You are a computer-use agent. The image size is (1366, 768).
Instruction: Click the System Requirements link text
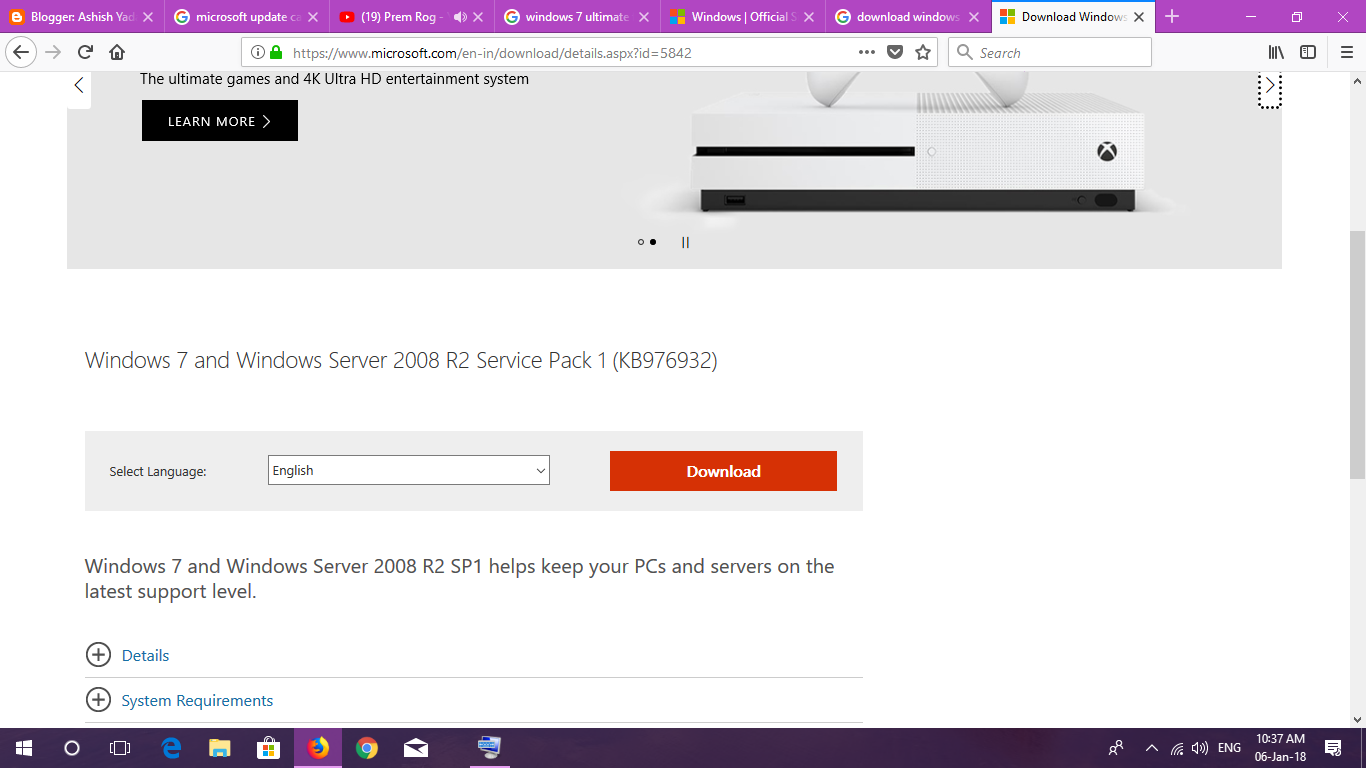(197, 700)
